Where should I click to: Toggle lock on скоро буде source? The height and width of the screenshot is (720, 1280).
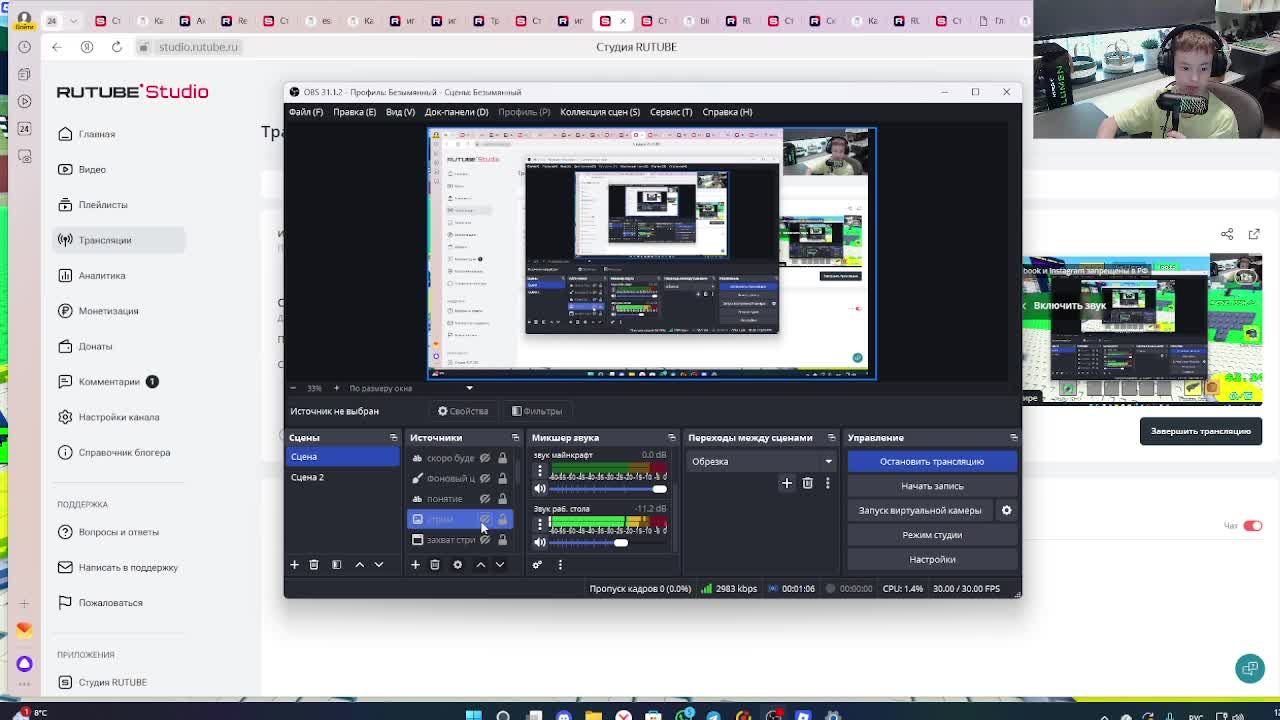pos(502,458)
